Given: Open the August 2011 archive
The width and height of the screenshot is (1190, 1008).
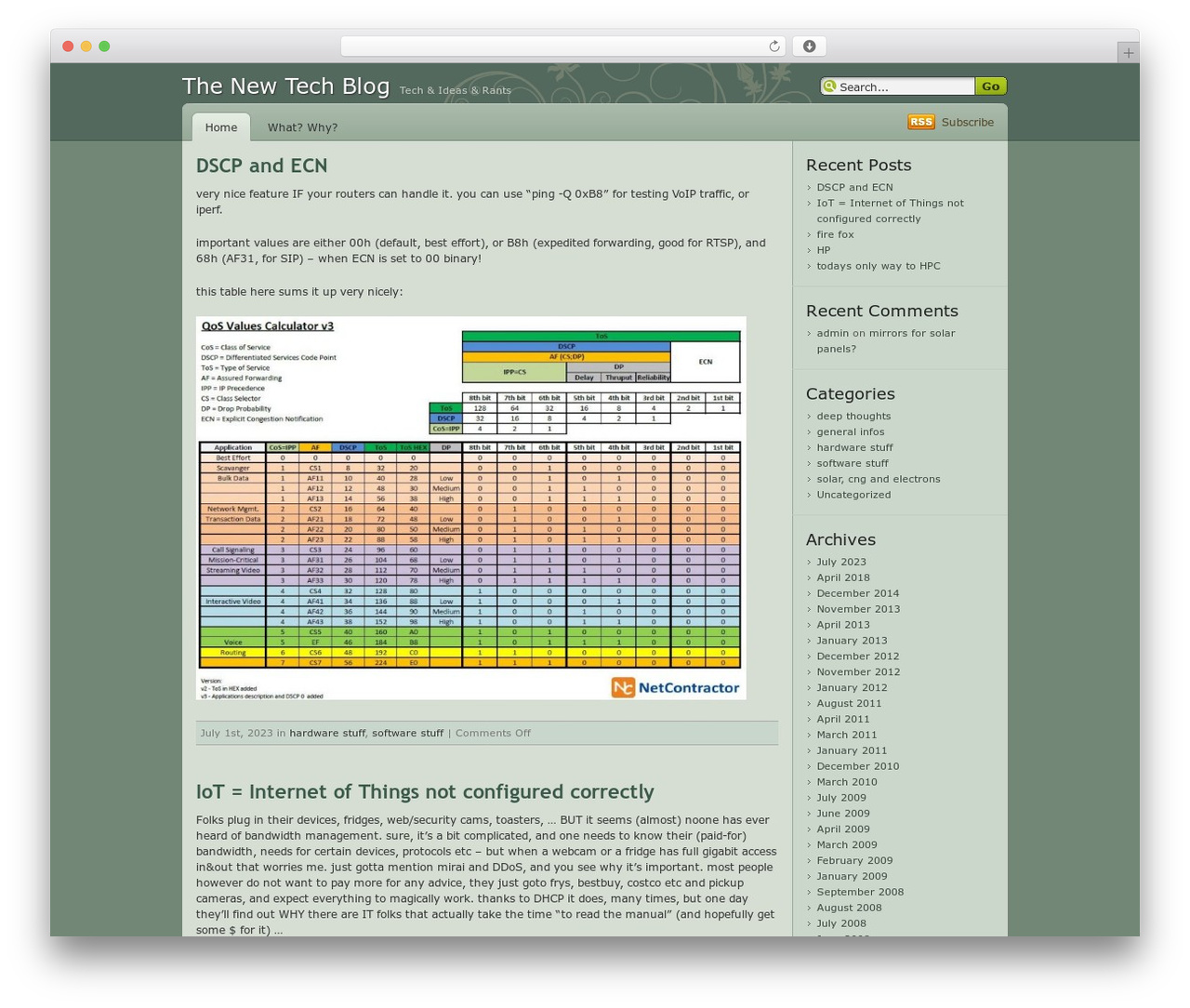Looking at the screenshot, I should [x=849, y=703].
